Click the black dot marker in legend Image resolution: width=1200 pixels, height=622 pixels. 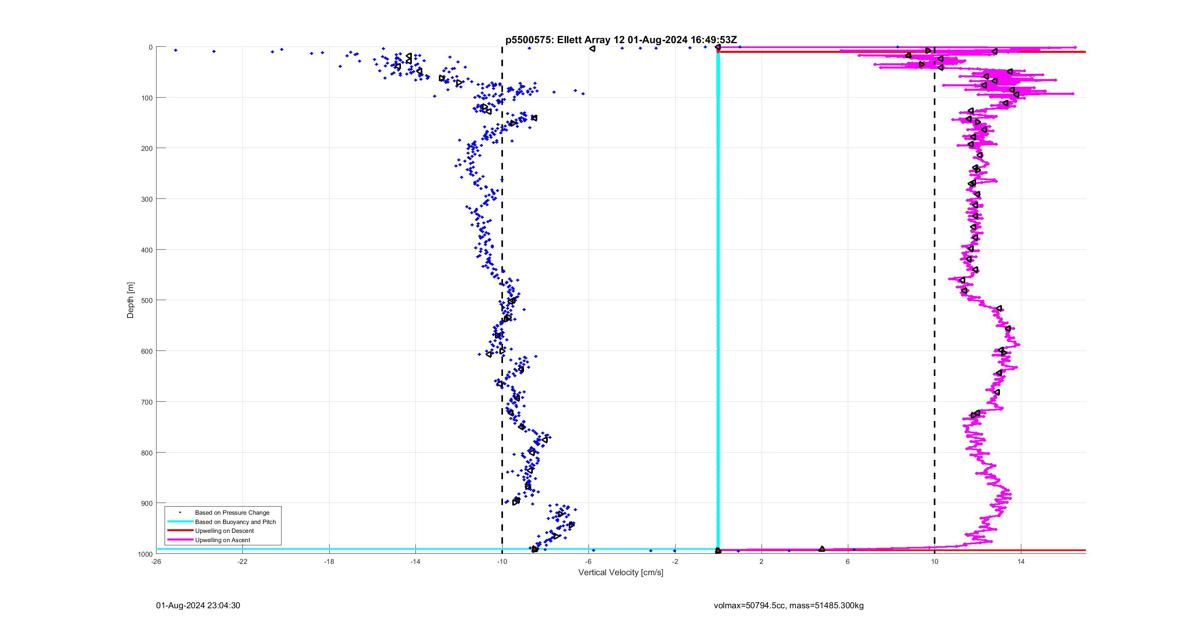tap(178, 513)
